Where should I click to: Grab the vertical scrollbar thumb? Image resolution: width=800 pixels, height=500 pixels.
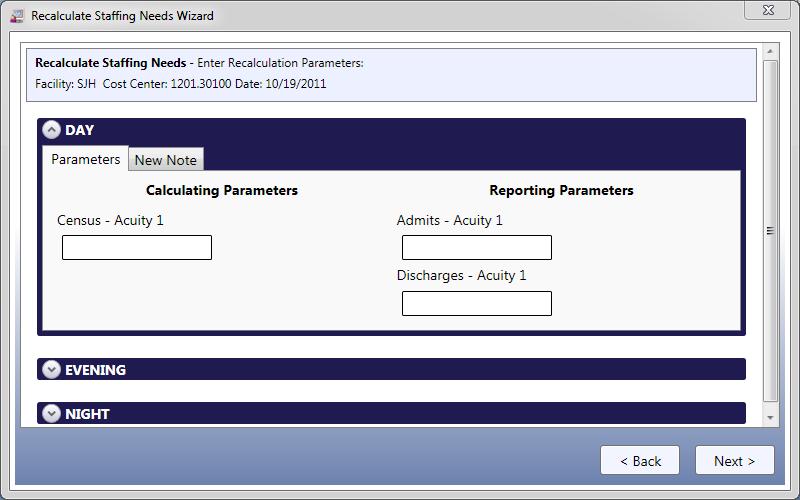point(771,230)
